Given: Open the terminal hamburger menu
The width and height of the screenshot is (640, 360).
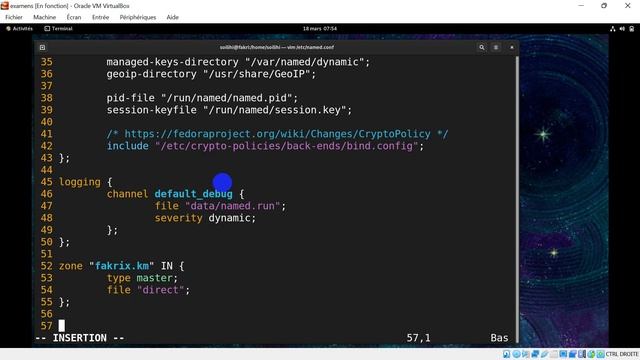Looking at the screenshot, I should click(496, 47).
